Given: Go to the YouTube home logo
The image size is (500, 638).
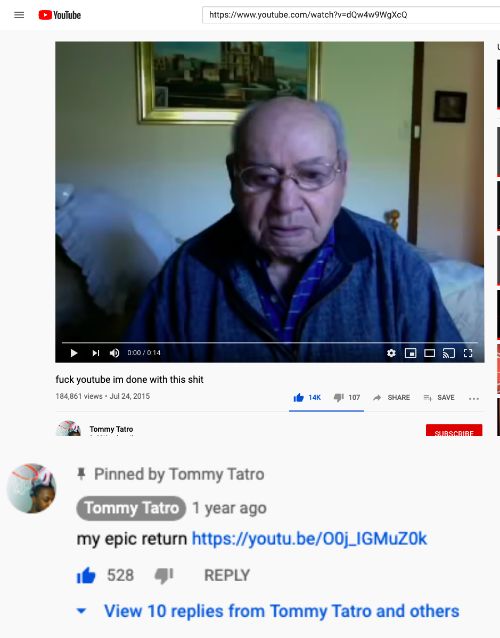Looking at the screenshot, I should click(x=60, y=15).
